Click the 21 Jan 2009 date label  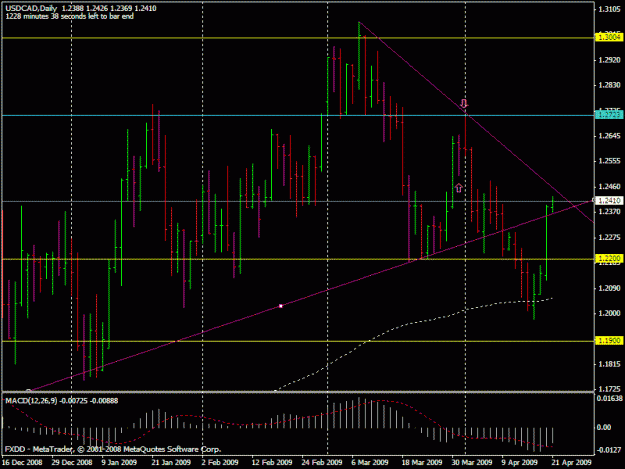(x=171, y=462)
